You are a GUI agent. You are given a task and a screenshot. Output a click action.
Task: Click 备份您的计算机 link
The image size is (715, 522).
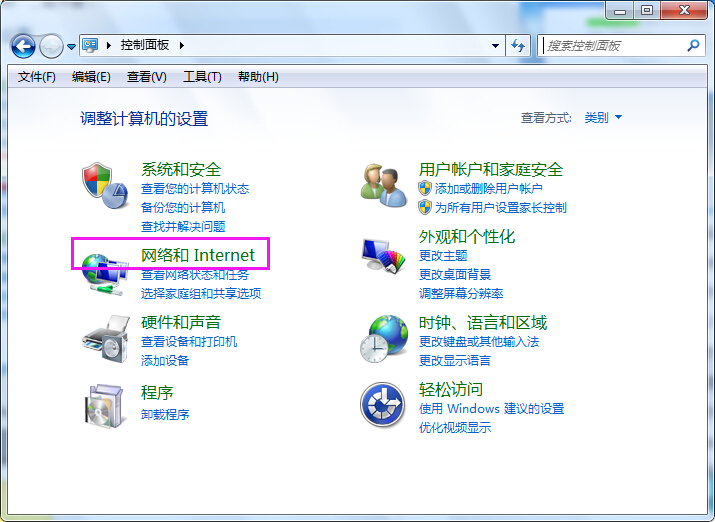point(183,208)
